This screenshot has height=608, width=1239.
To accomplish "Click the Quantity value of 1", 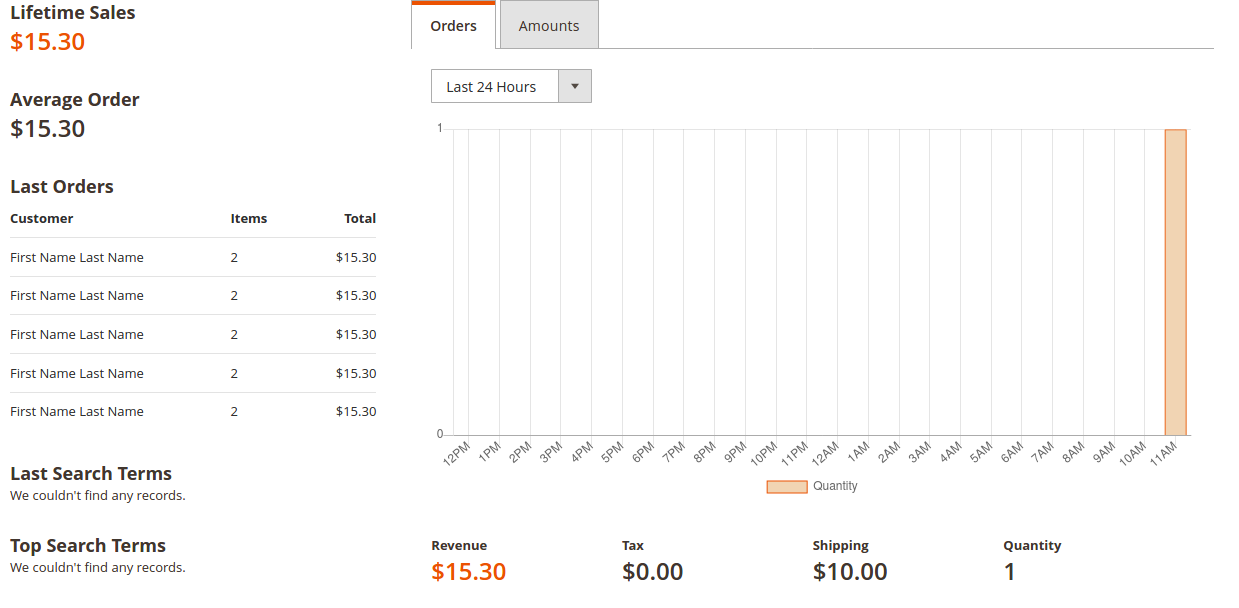I will tap(1009, 571).
